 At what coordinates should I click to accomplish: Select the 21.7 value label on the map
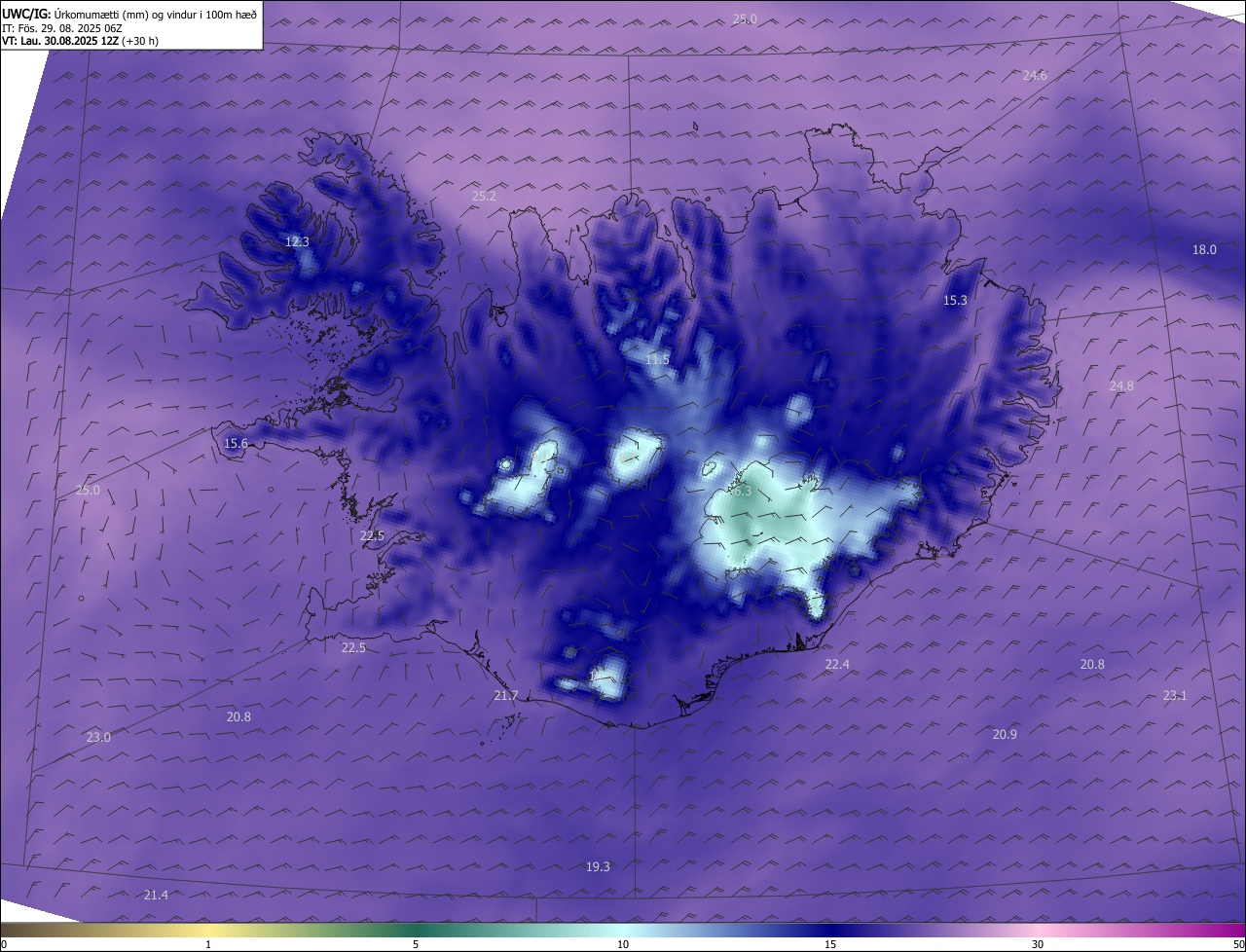pos(506,695)
